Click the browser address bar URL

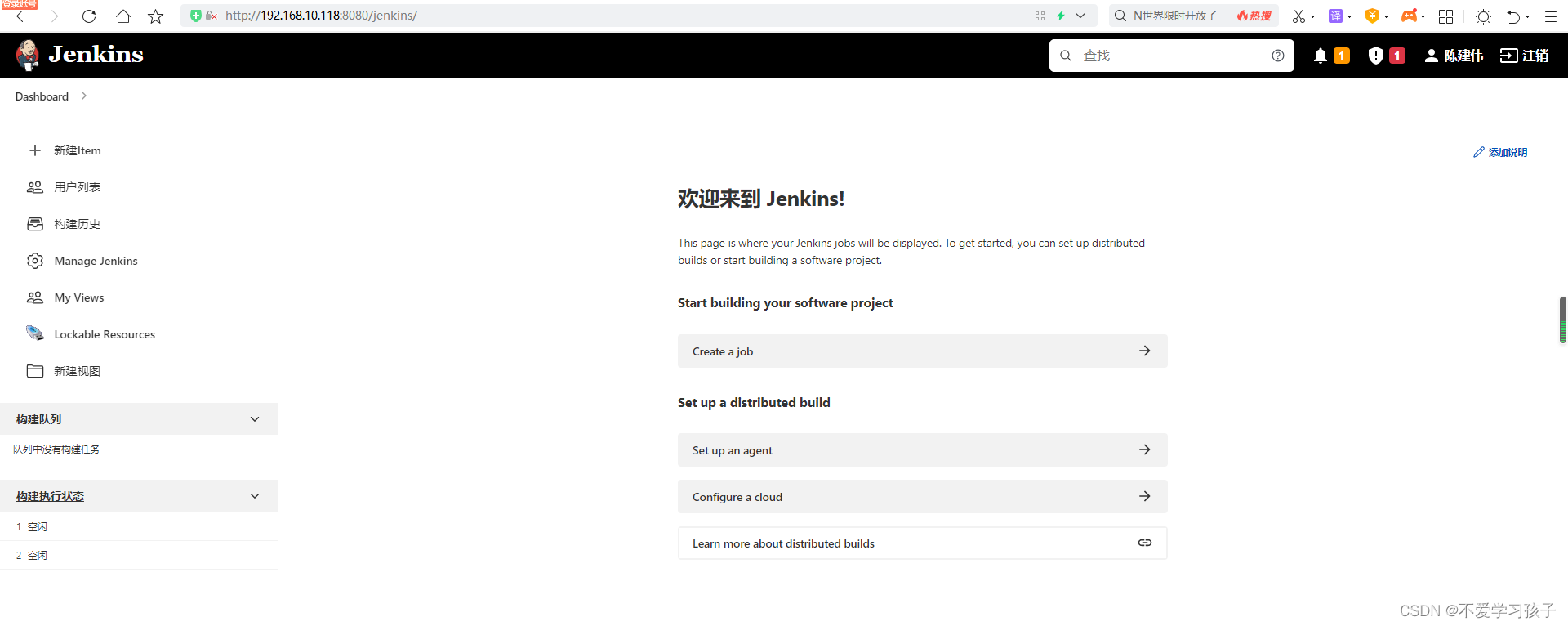[321, 16]
